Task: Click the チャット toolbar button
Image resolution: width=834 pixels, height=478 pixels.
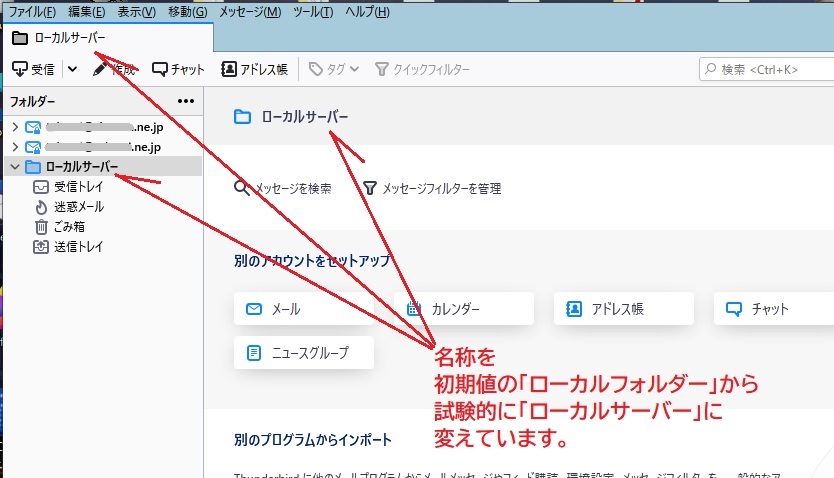Action: pyautogui.click(x=178, y=69)
